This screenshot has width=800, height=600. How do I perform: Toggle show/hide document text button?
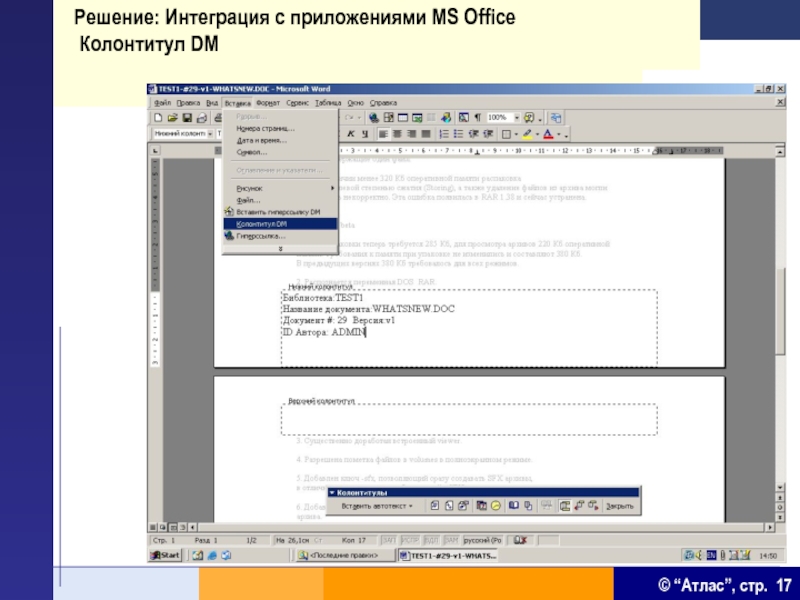528,506
